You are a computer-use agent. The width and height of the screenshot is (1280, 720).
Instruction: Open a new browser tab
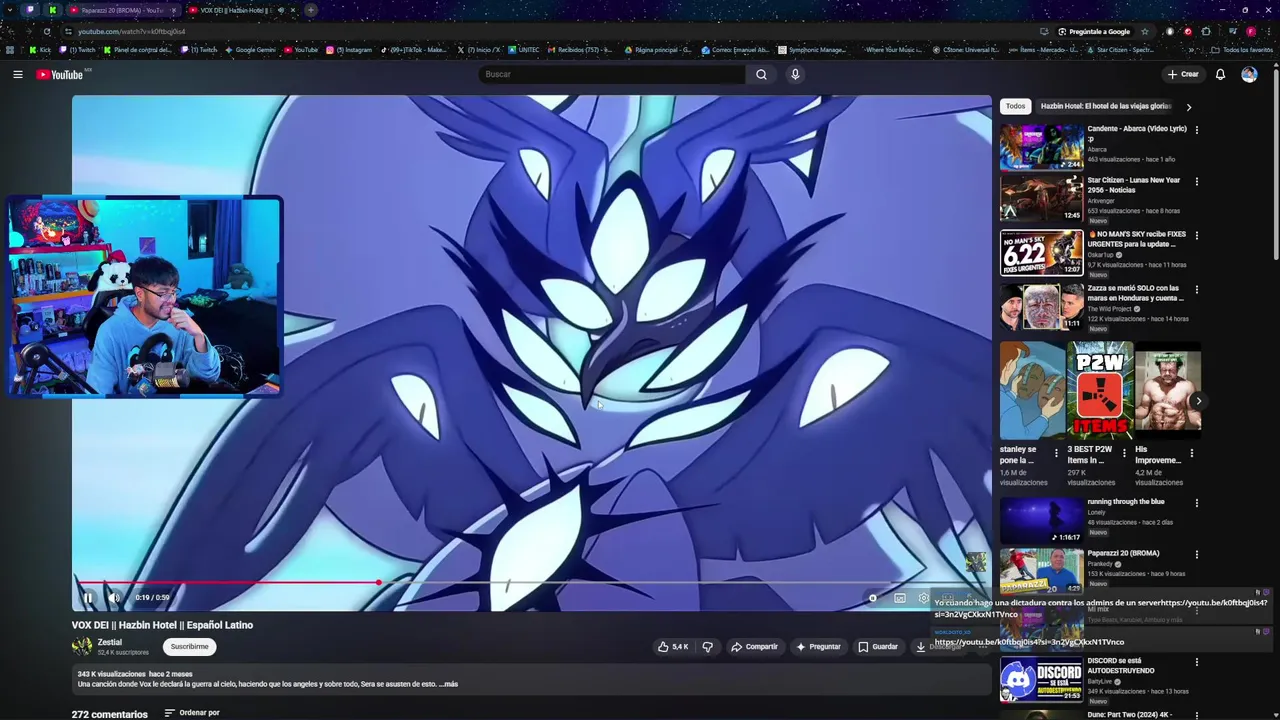311,10
